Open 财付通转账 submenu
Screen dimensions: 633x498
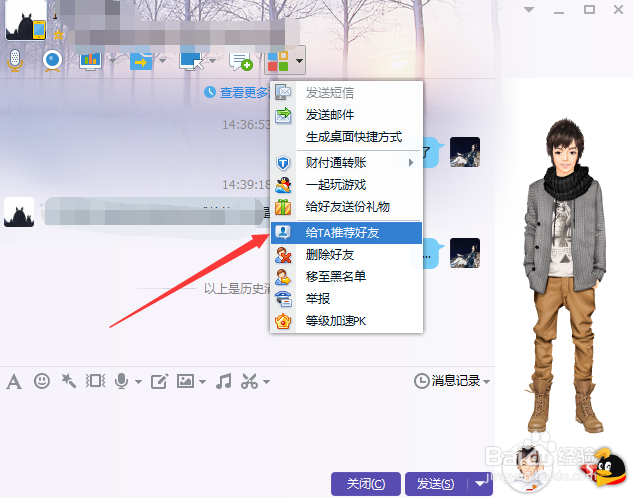click(x=346, y=163)
